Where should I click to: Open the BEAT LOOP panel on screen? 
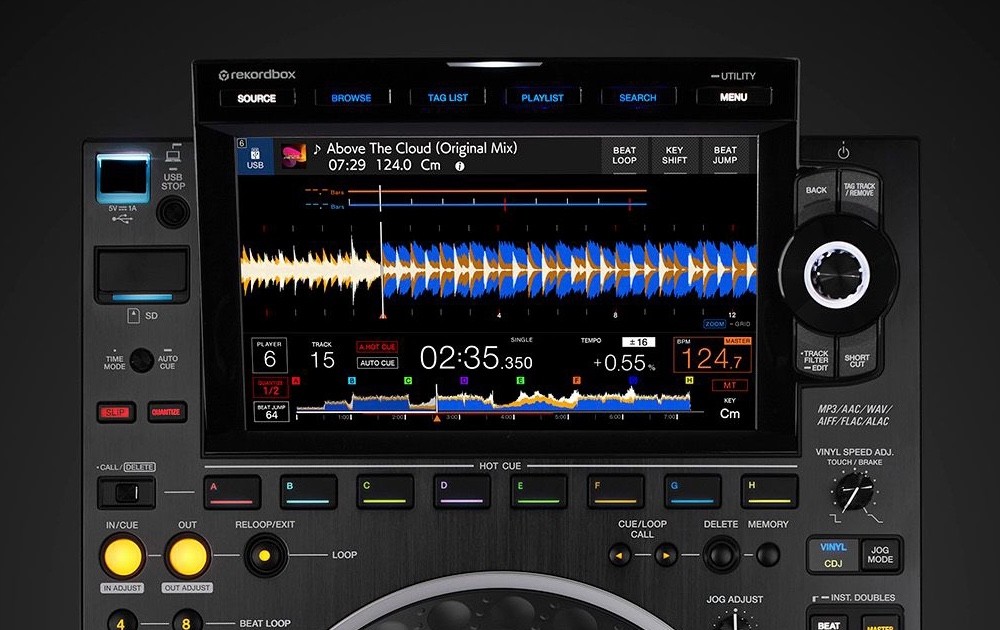tap(624, 156)
